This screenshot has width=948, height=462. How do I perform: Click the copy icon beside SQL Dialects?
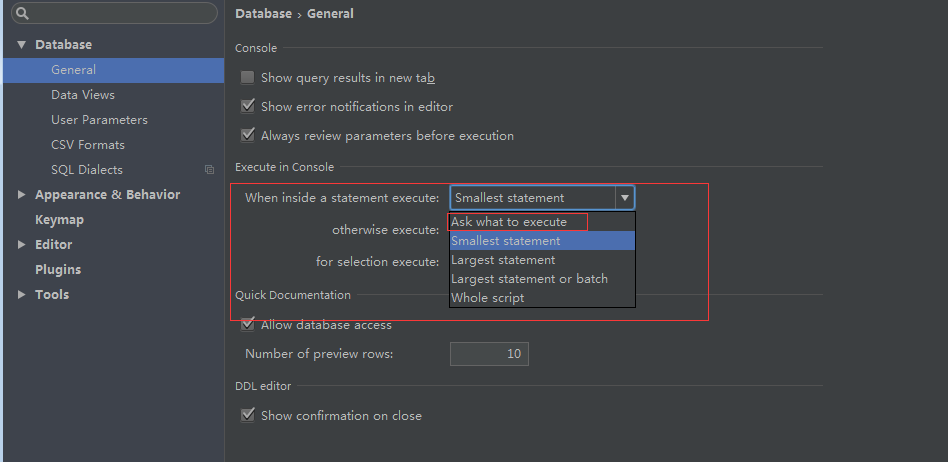[209, 170]
